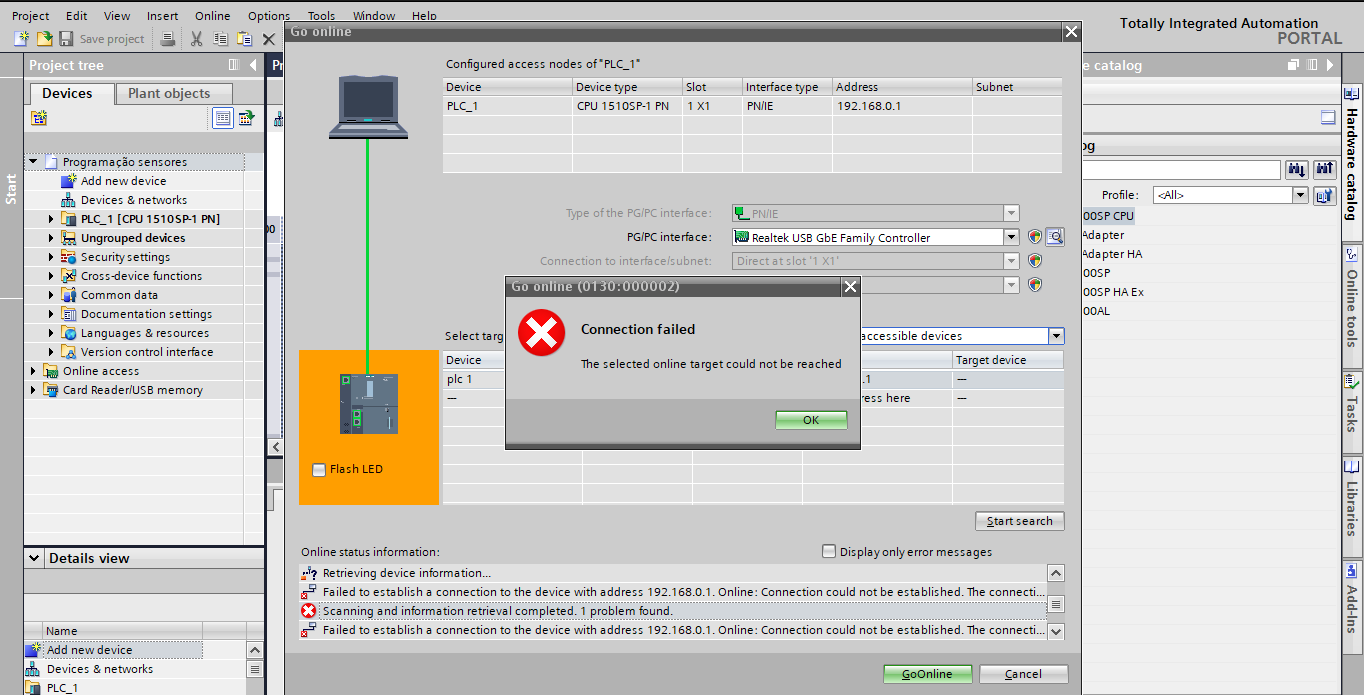Click the shield icon beside Connection to interface/subnet
Screen dimensions: 1364x695
pos(1035,261)
